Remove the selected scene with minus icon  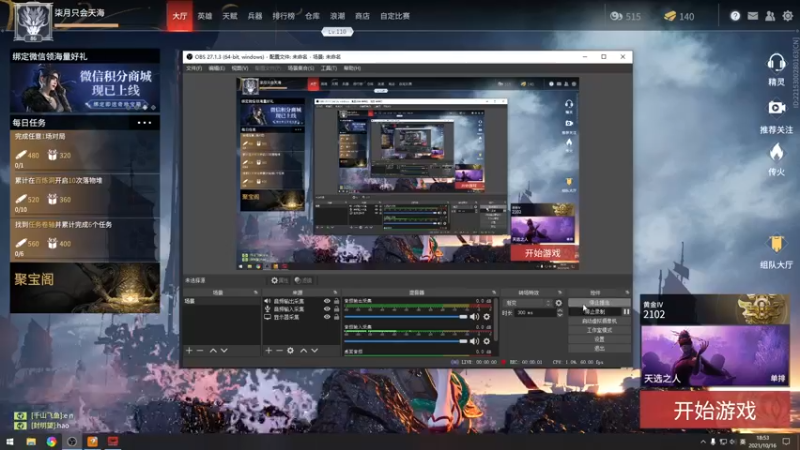pyautogui.click(x=200, y=351)
